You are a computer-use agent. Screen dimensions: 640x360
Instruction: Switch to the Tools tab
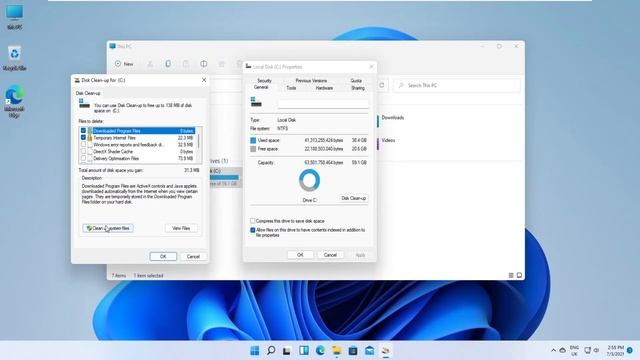[291, 88]
